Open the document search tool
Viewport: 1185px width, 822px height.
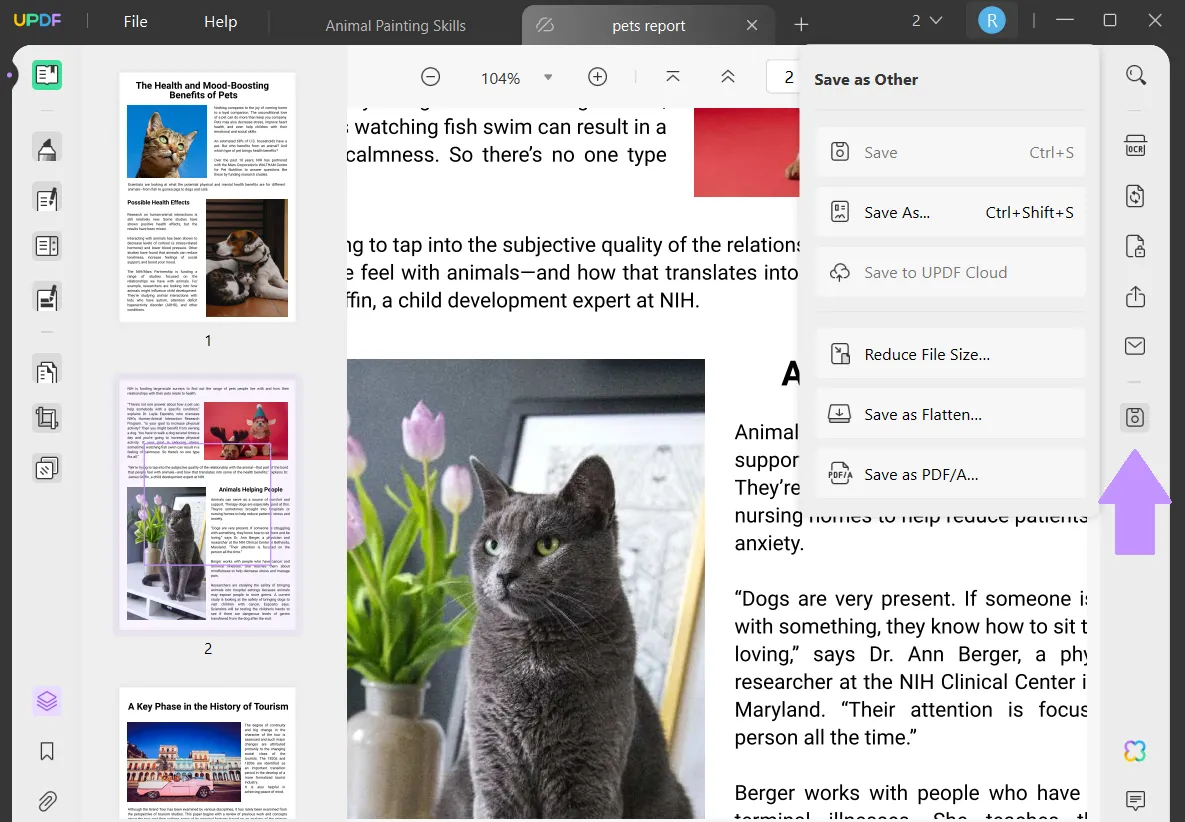point(1135,75)
